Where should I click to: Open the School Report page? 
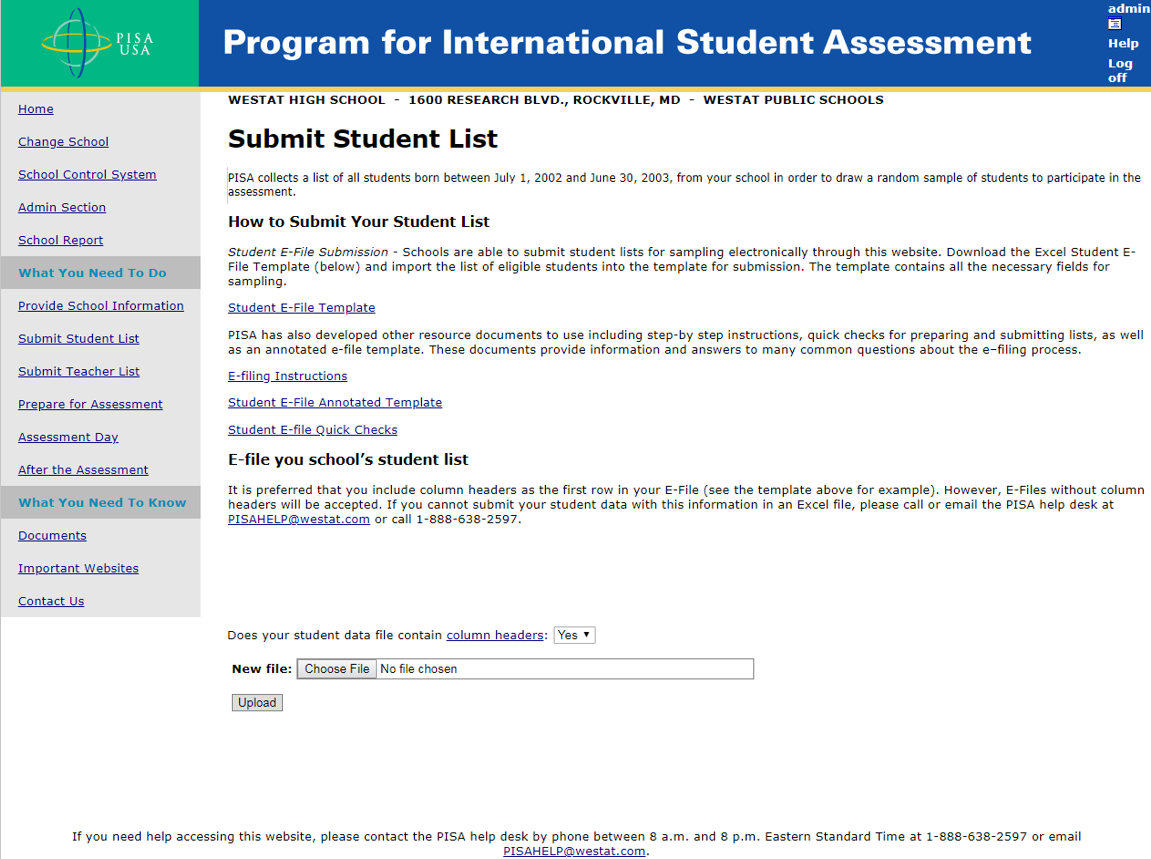(60, 240)
